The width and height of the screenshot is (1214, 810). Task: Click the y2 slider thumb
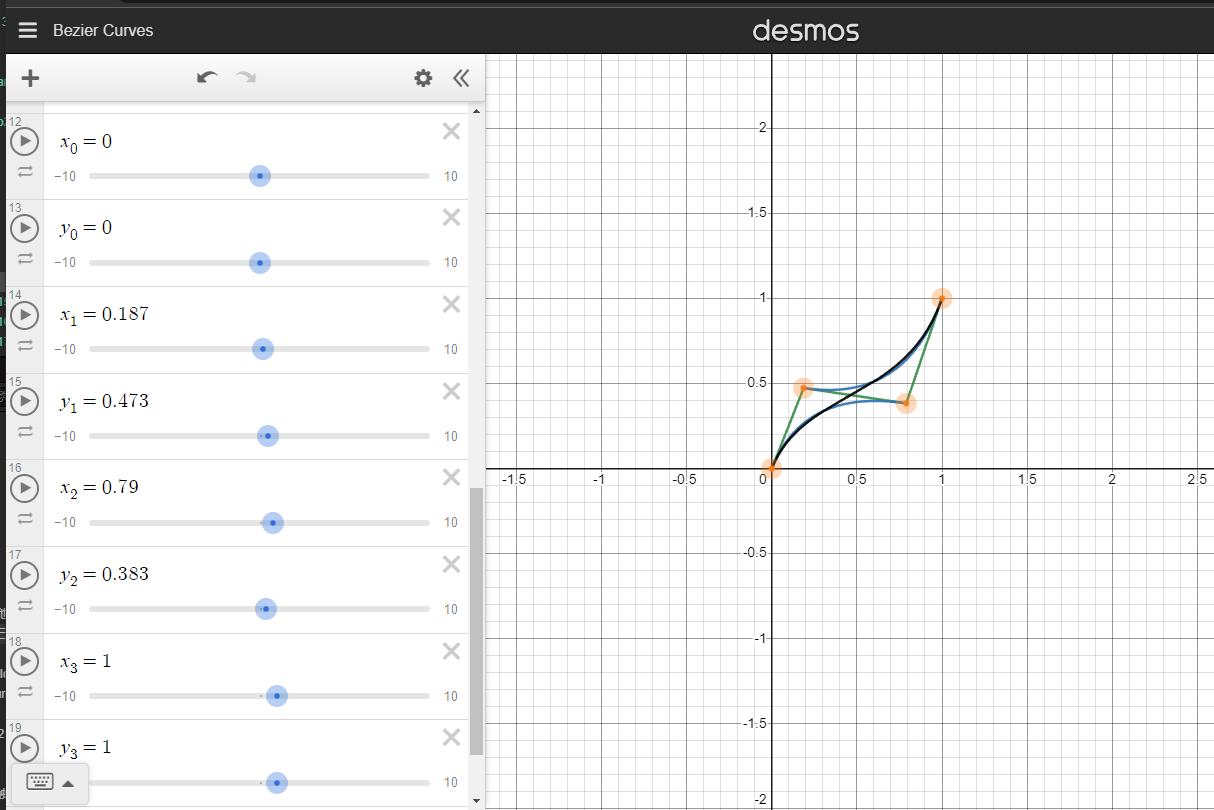(x=266, y=609)
